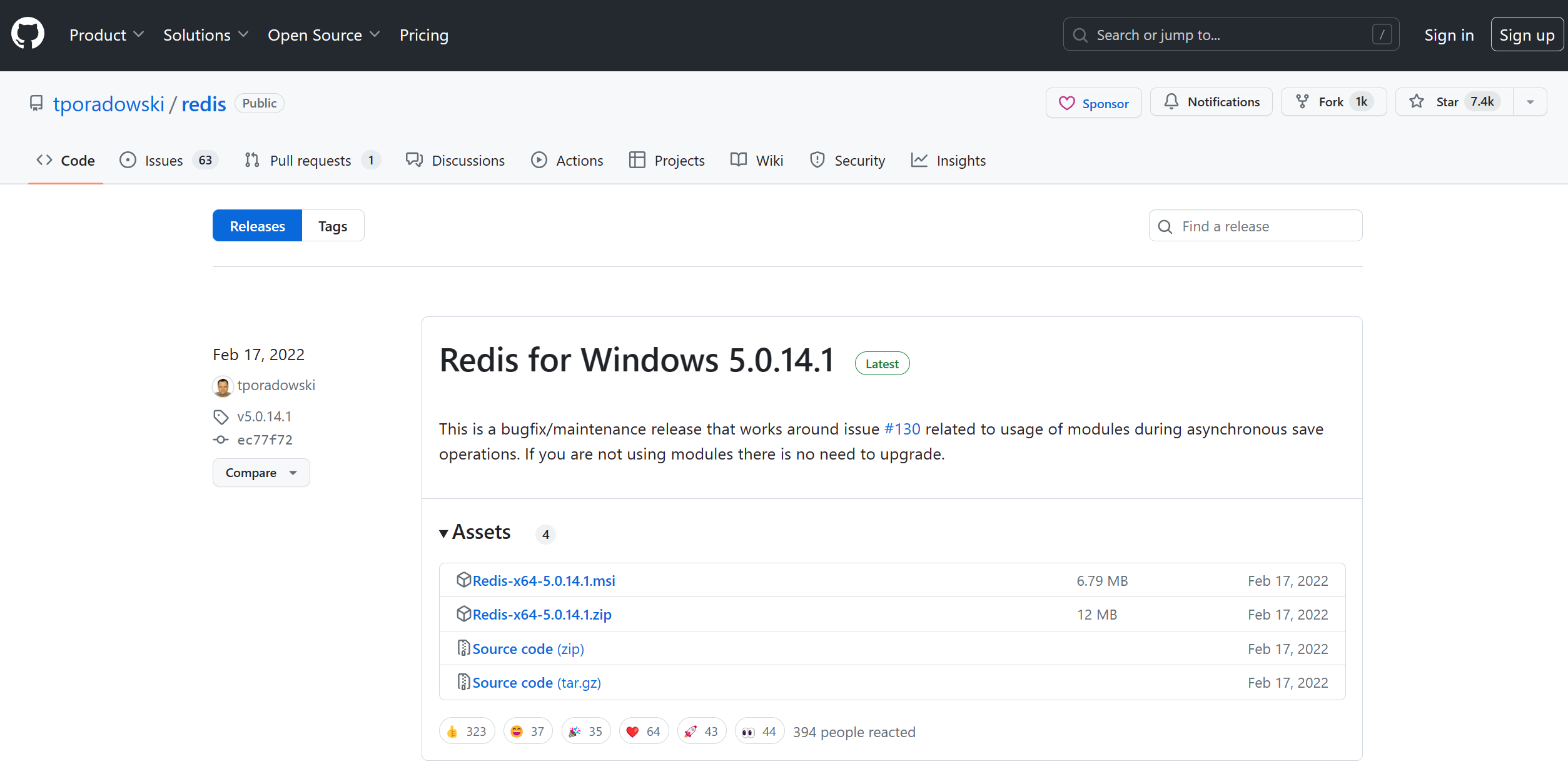Open the Compare dropdown

261,473
